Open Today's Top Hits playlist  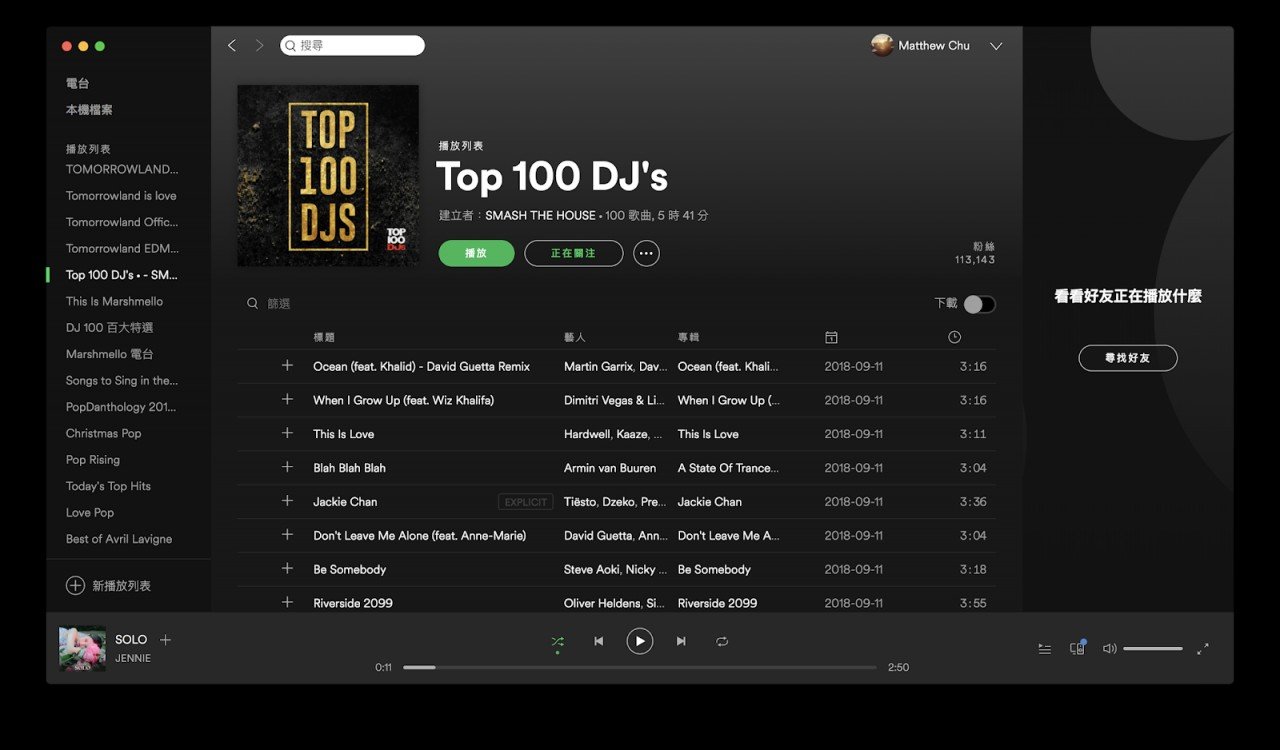pyautogui.click(x=108, y=486)
